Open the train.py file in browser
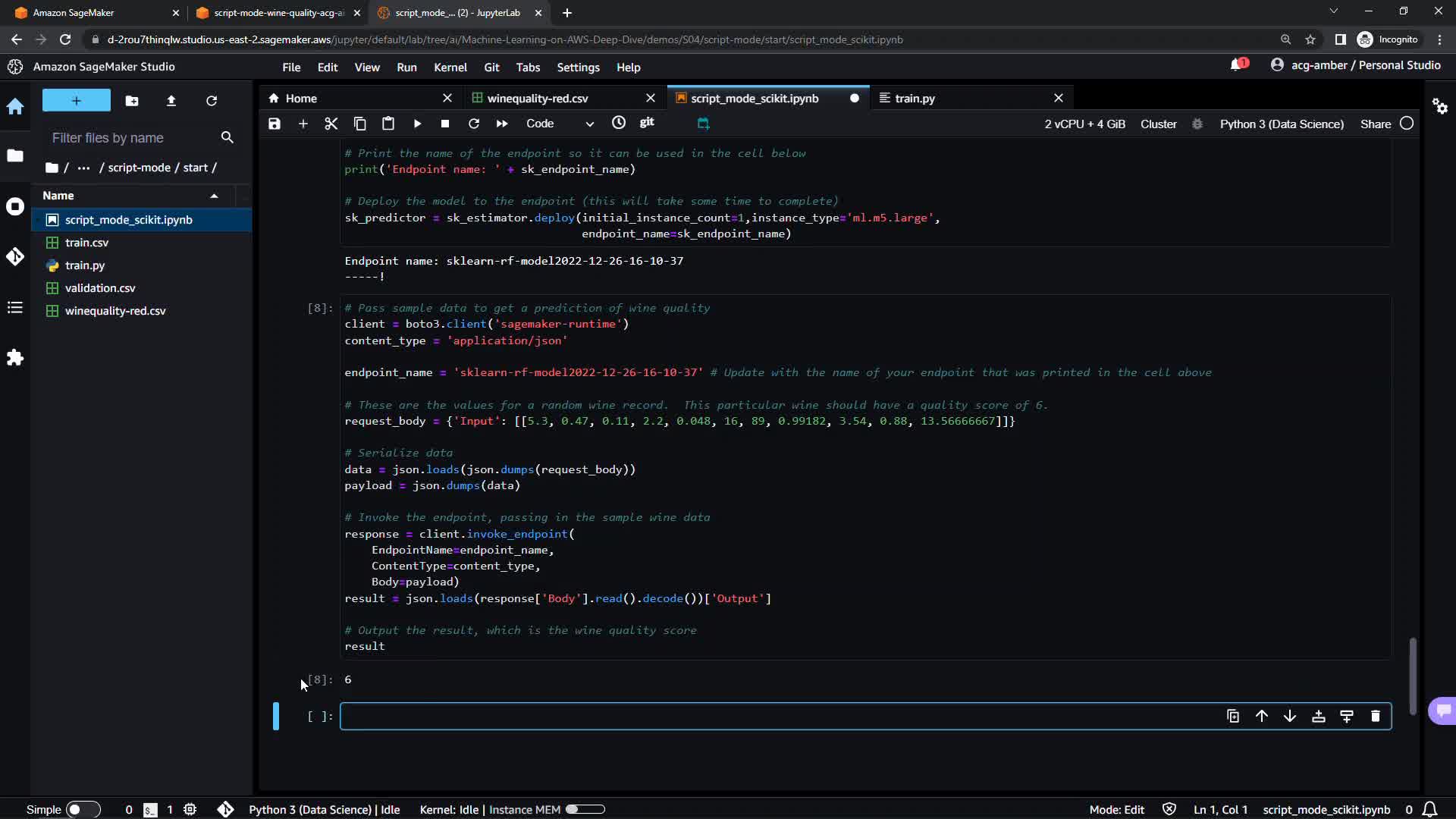The height and width of the screenshot is (819, 1456). click(85, 265)
